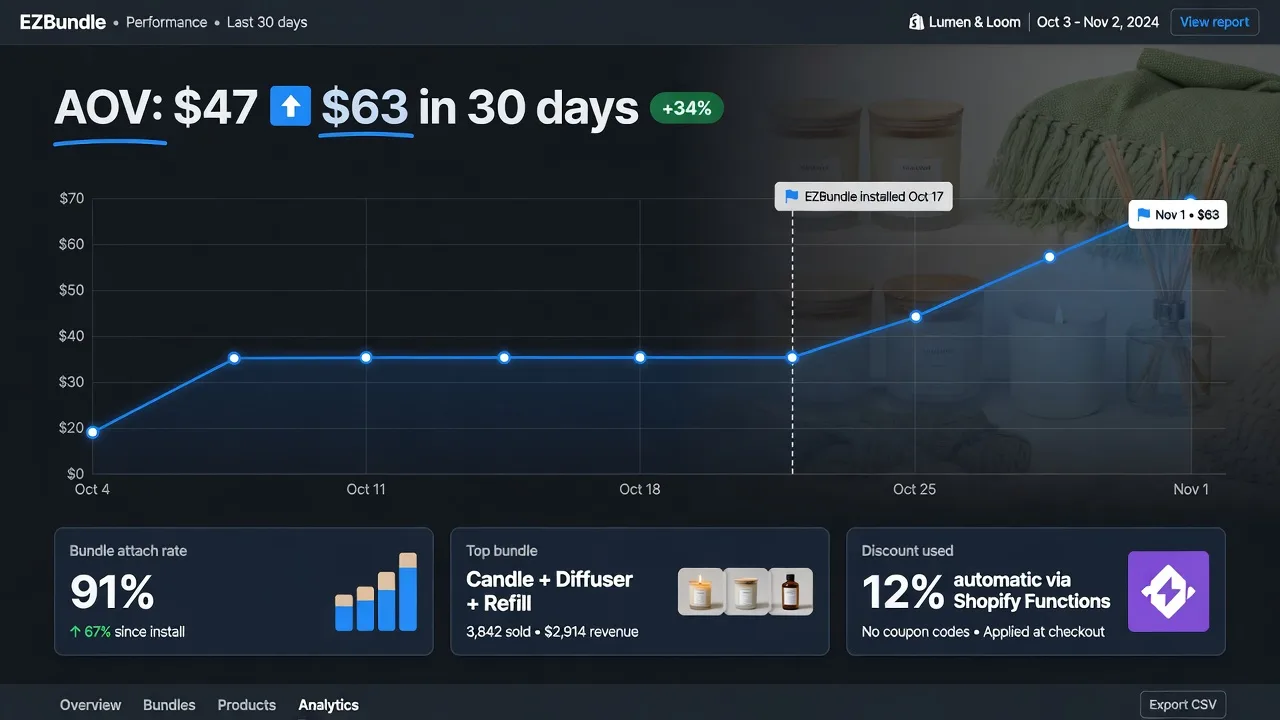The height and width of the screenshot is (720, 1280).
Task: Click the EZBundle logo text
Action: (63, 22)
